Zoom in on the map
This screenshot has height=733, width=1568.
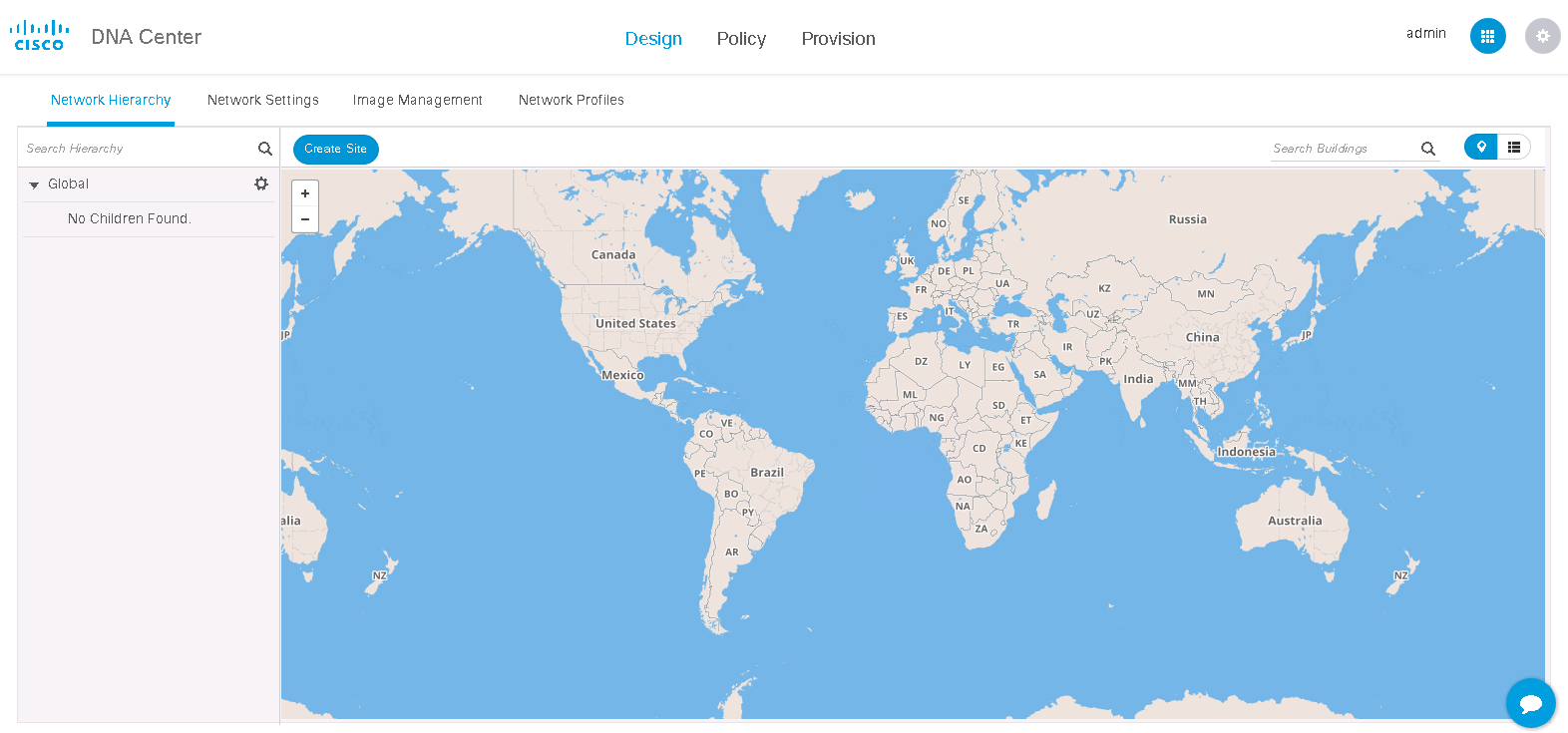click(305, 193)
